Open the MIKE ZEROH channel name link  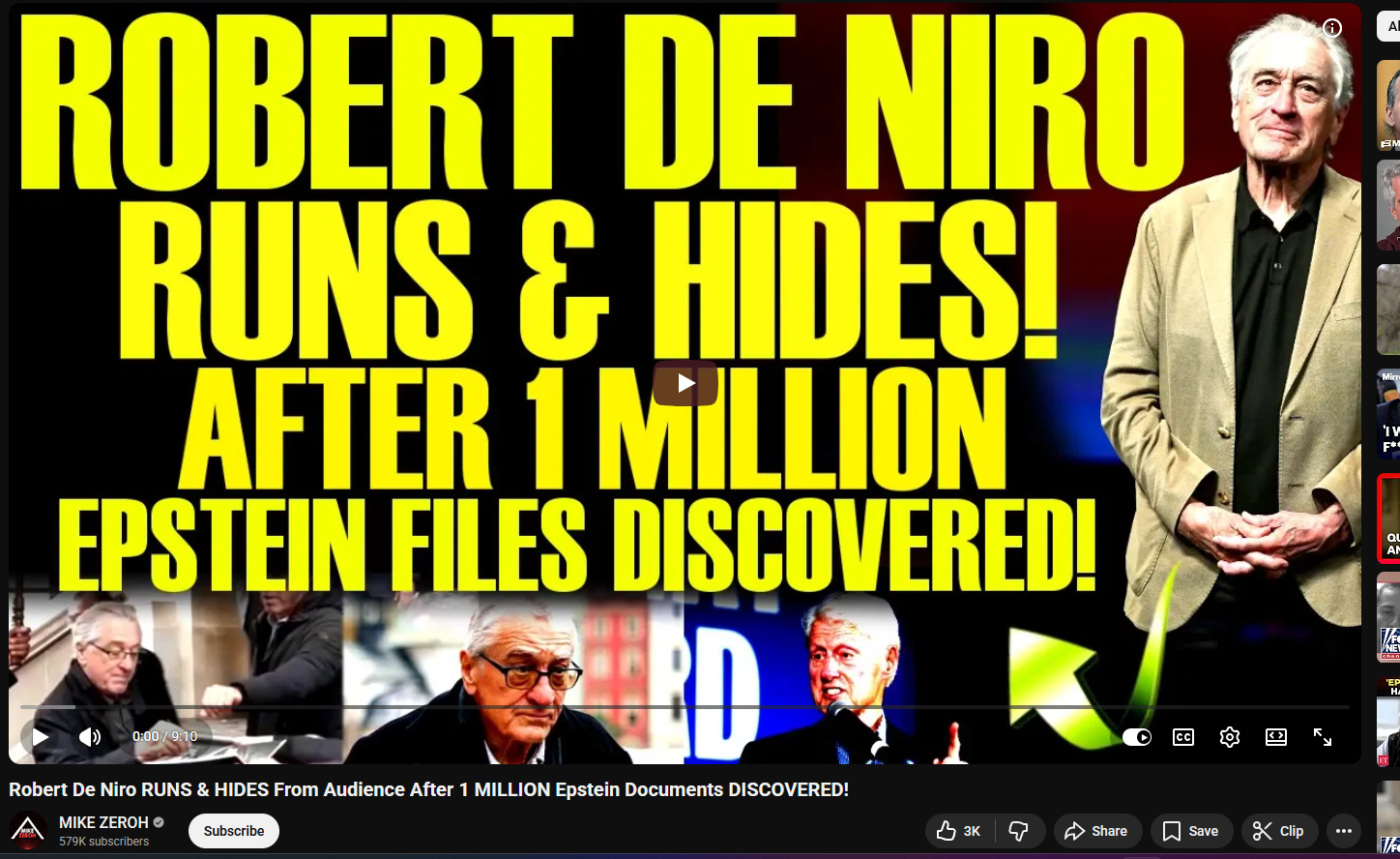coord(103,822)
